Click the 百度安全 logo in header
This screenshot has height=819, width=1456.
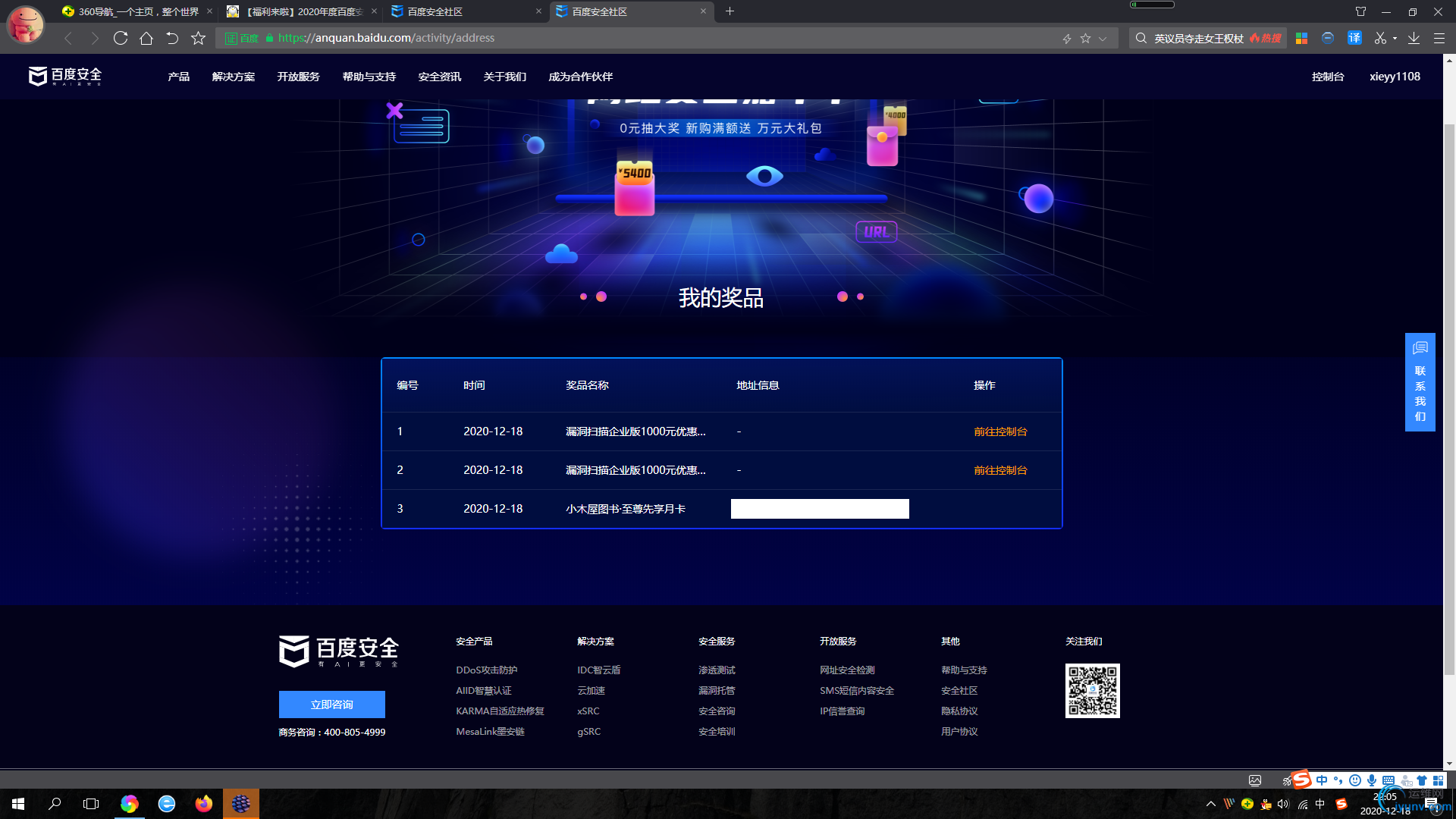click(x=65, y=76)
